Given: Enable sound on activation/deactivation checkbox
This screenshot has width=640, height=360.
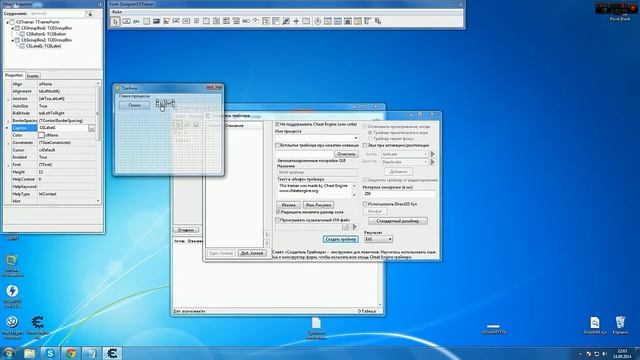Looking at the screenshot, I should pos(365,145).
